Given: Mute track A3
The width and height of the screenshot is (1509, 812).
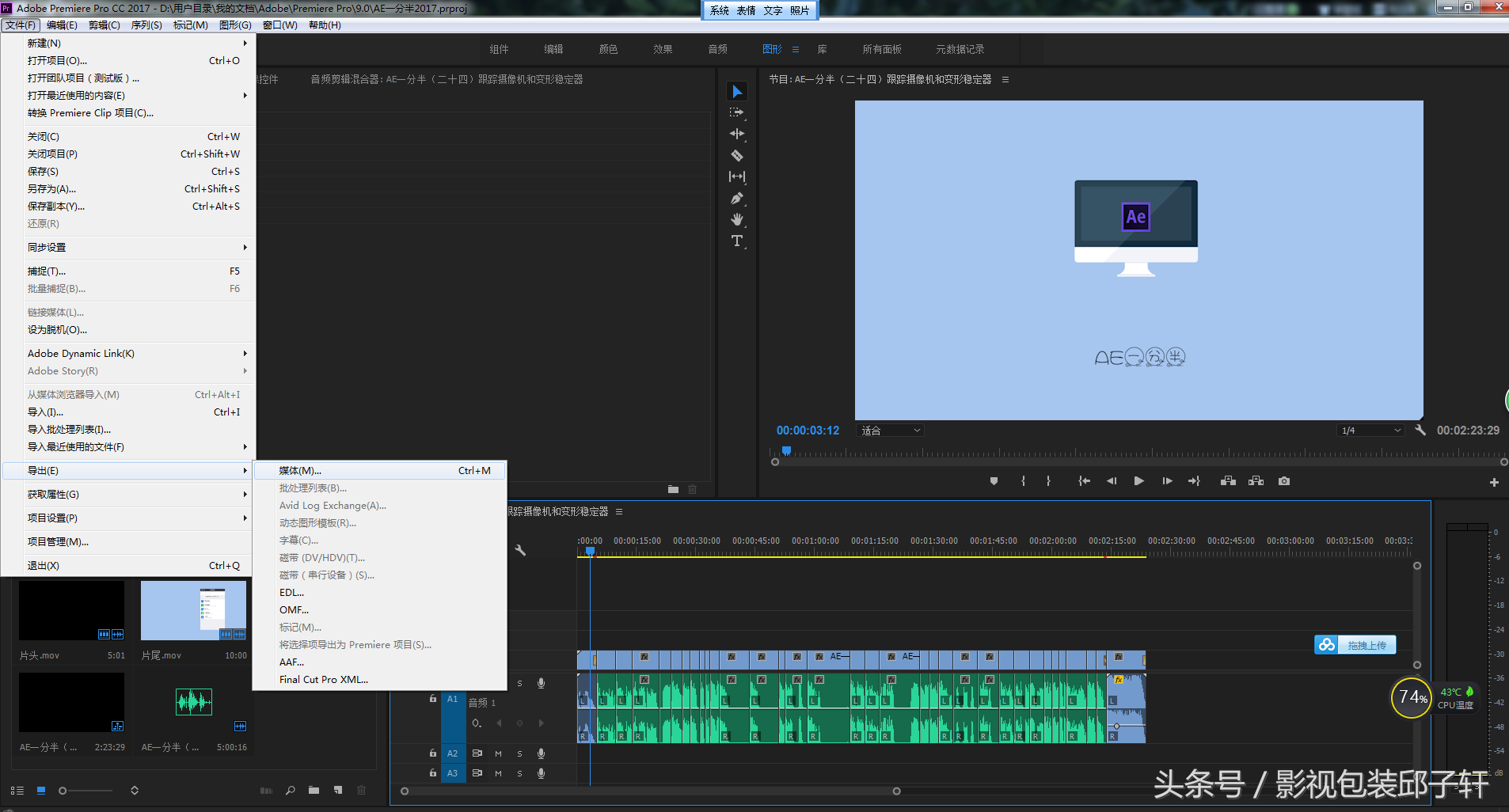Looking at the screenshot, I should coord(498,773).
